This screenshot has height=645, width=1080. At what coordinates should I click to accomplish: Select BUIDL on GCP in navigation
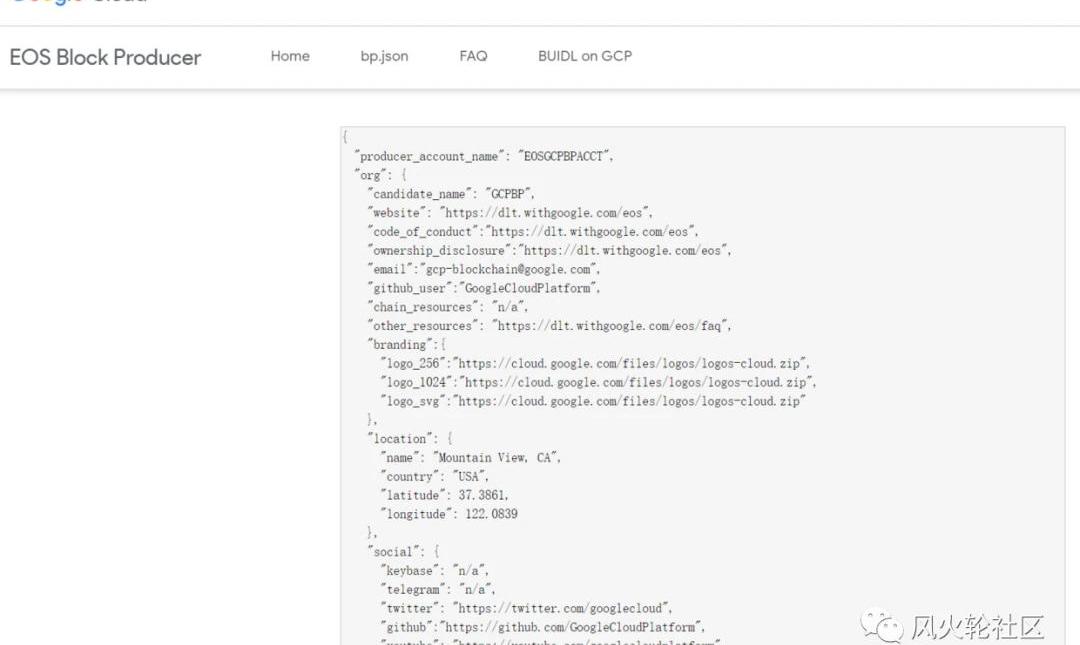tap(585, 57)
